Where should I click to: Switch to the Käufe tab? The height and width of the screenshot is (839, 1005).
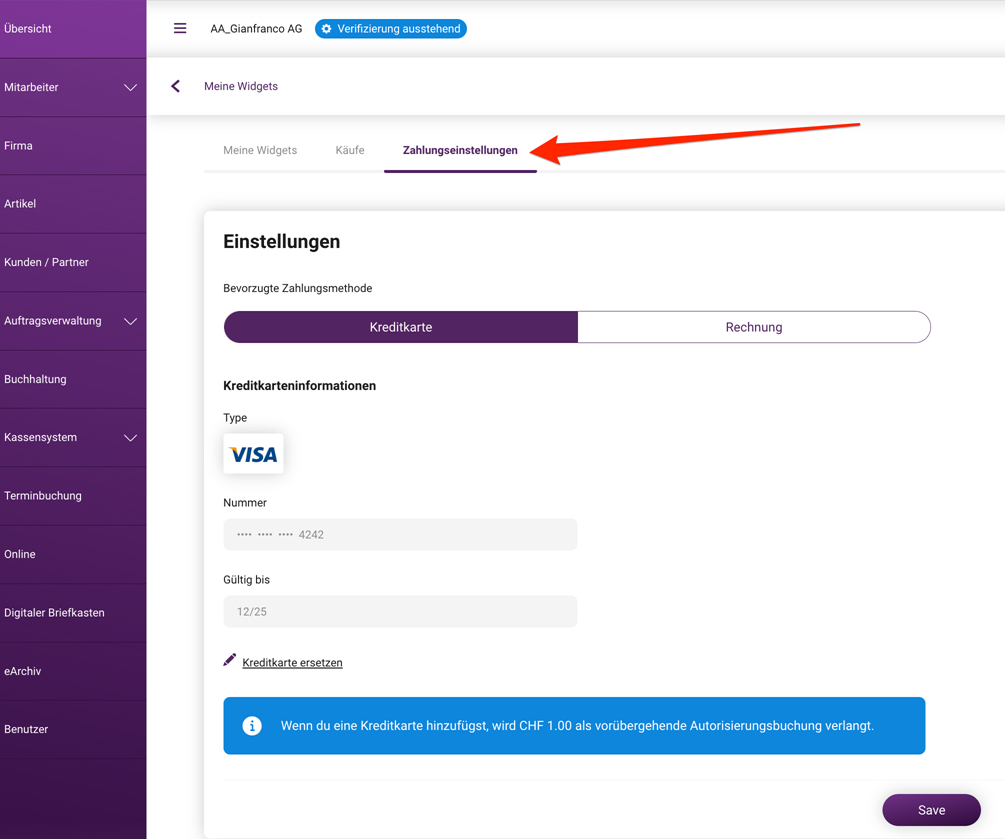350,150
